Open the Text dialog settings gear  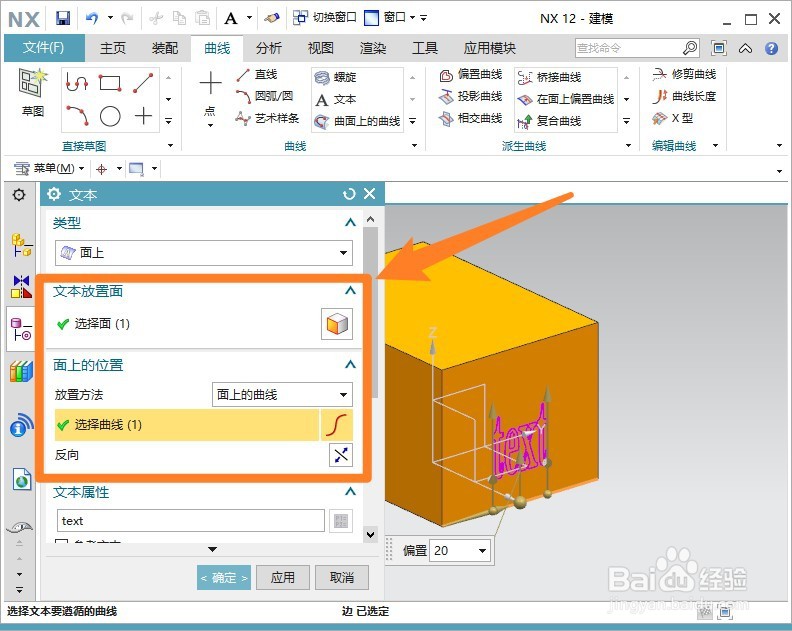(54, 194)
